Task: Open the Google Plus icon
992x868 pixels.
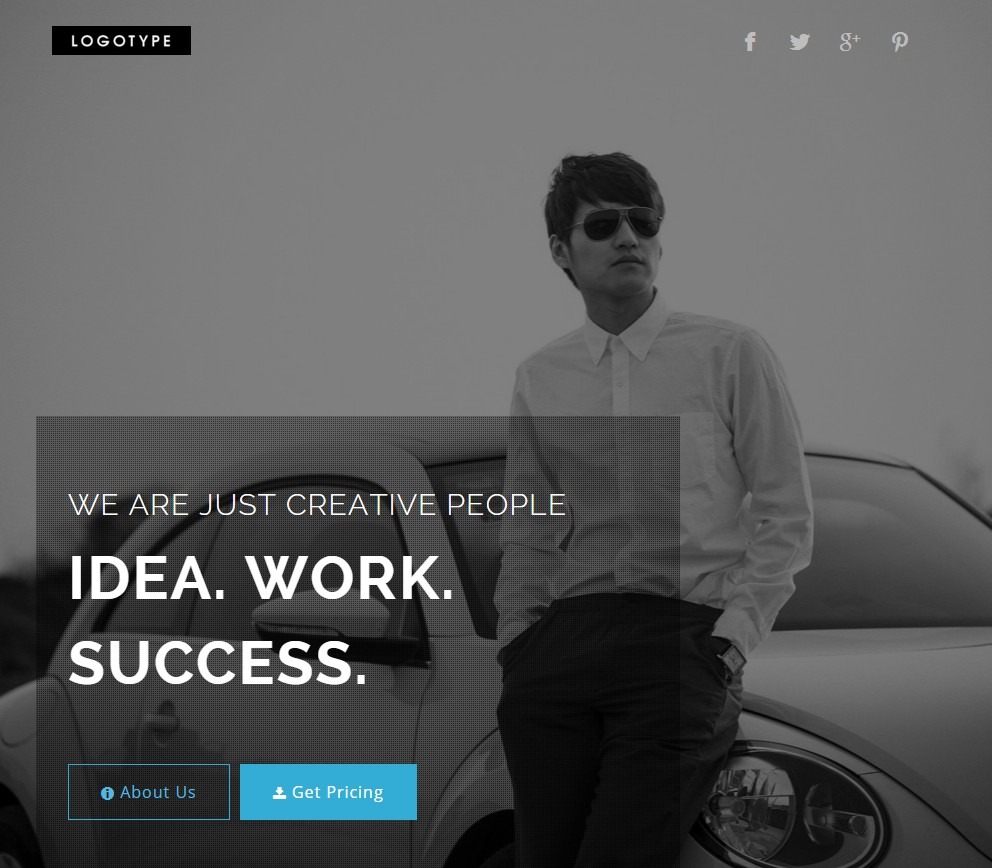Action: [x=850, y=42]
